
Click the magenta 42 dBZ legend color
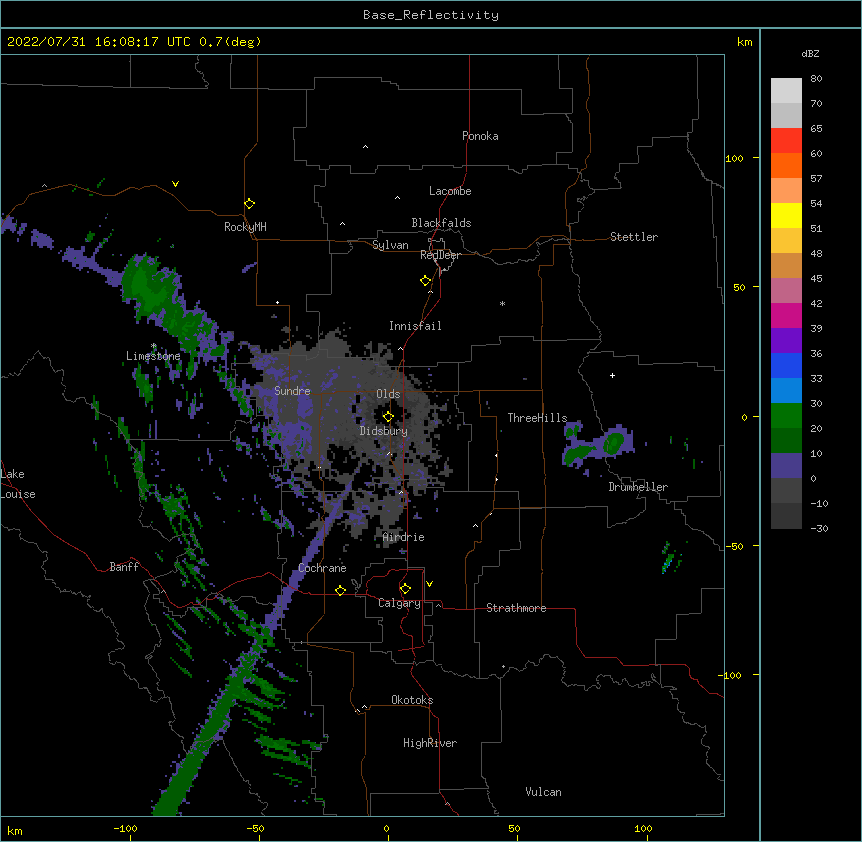786,315
